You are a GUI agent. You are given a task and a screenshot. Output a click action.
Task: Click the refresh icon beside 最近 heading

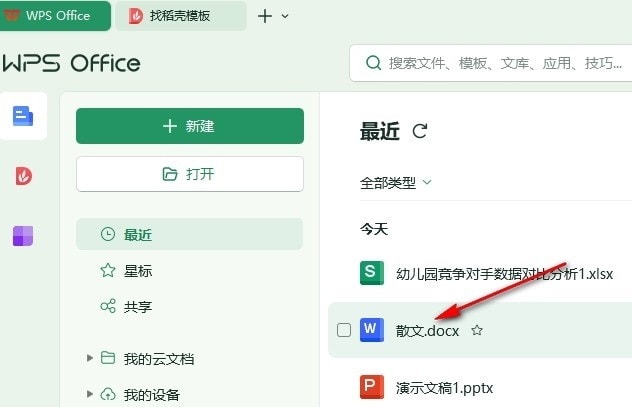click(x=420, y=131)
